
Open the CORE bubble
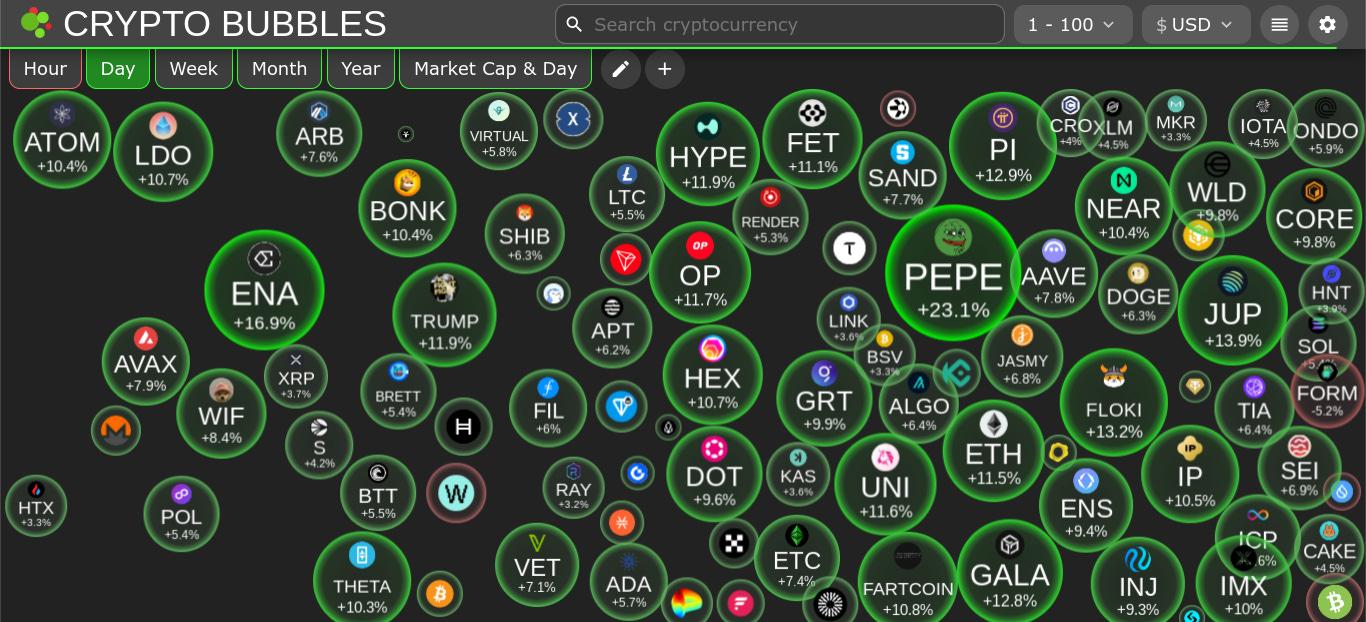point(1314,216)
